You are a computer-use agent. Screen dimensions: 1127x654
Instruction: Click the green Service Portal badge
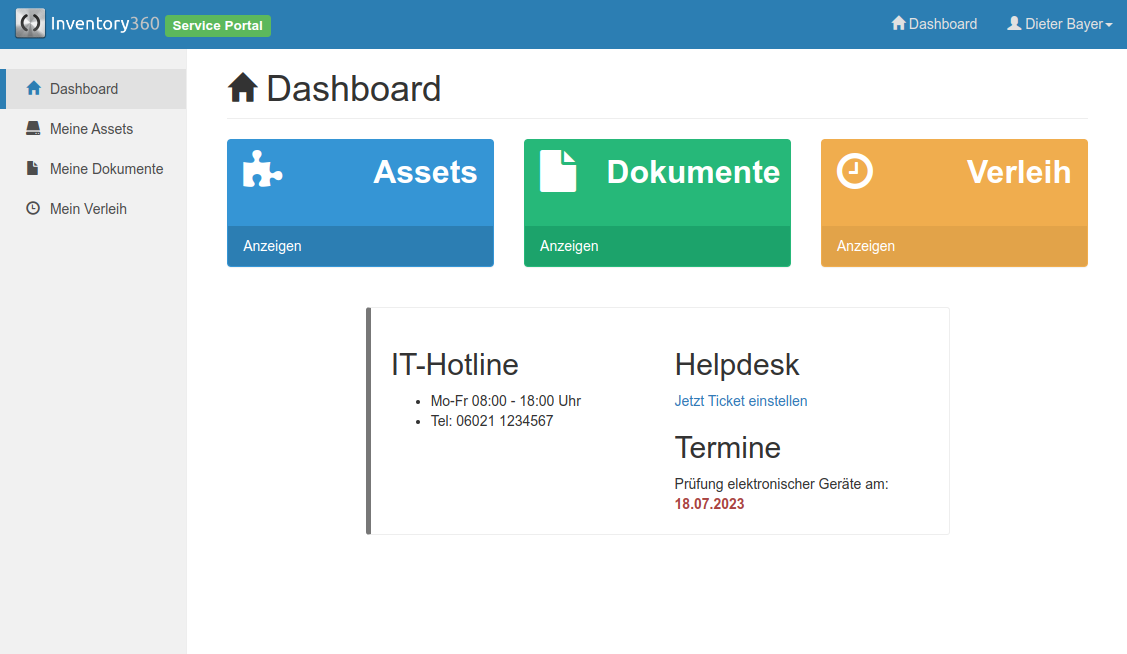(217, 26)
